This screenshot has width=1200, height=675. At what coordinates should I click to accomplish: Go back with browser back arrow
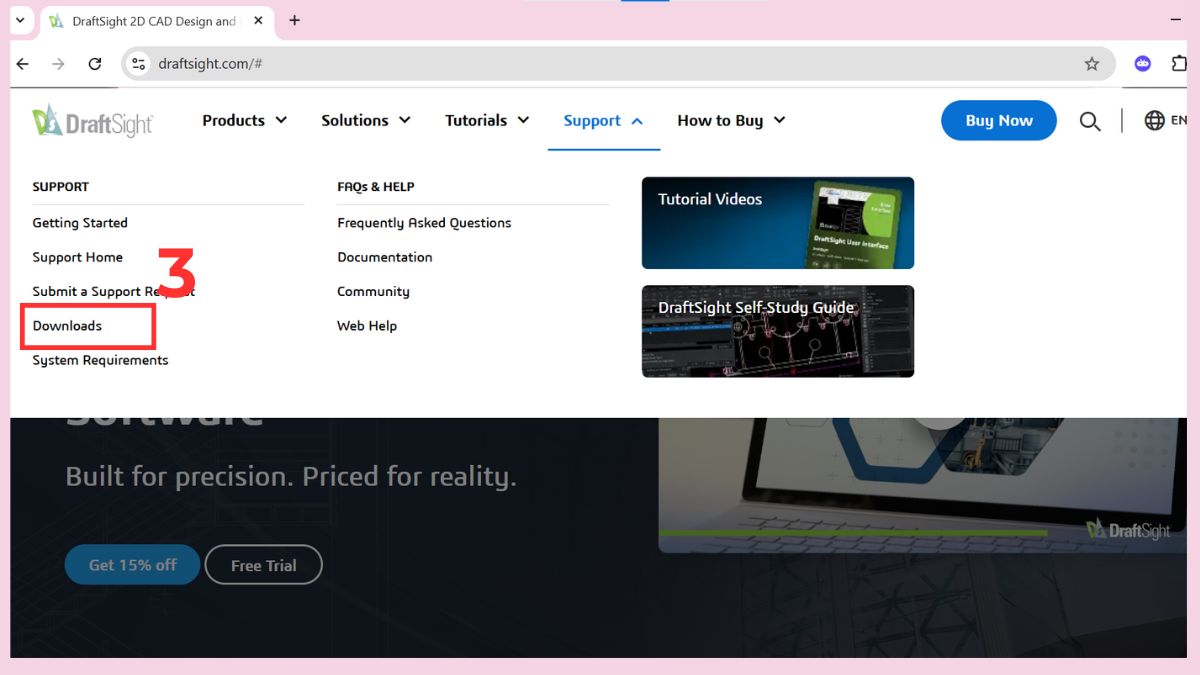pyautogui.click(x=22, y=63)
